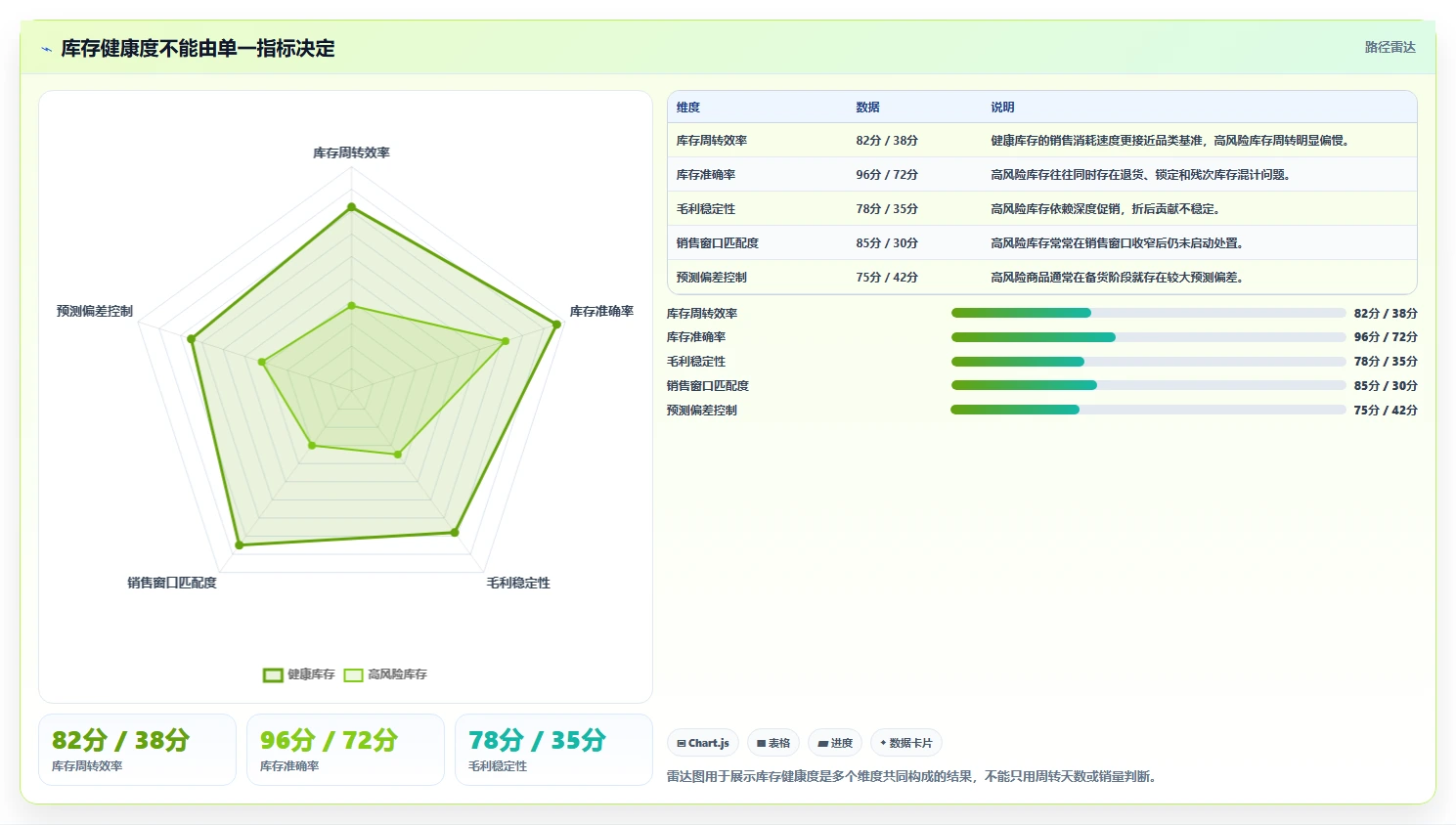Open the 78分 / 35分 stat card
The image size is (1456, 825).
[553, 750]
